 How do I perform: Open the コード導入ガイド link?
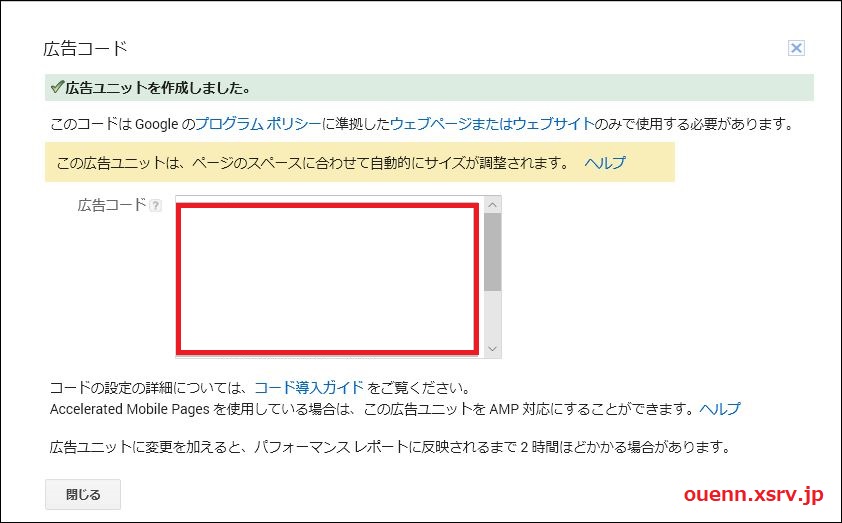(x=309, y=388)
